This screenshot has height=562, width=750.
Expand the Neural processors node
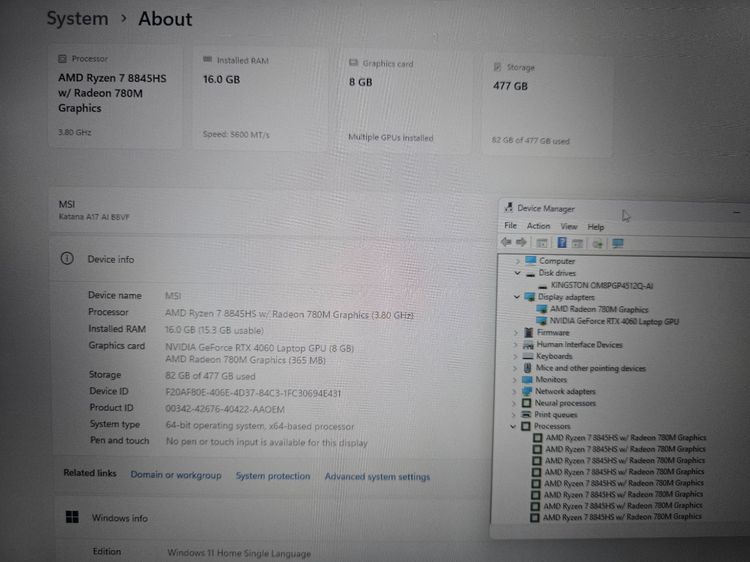[514, 403]
